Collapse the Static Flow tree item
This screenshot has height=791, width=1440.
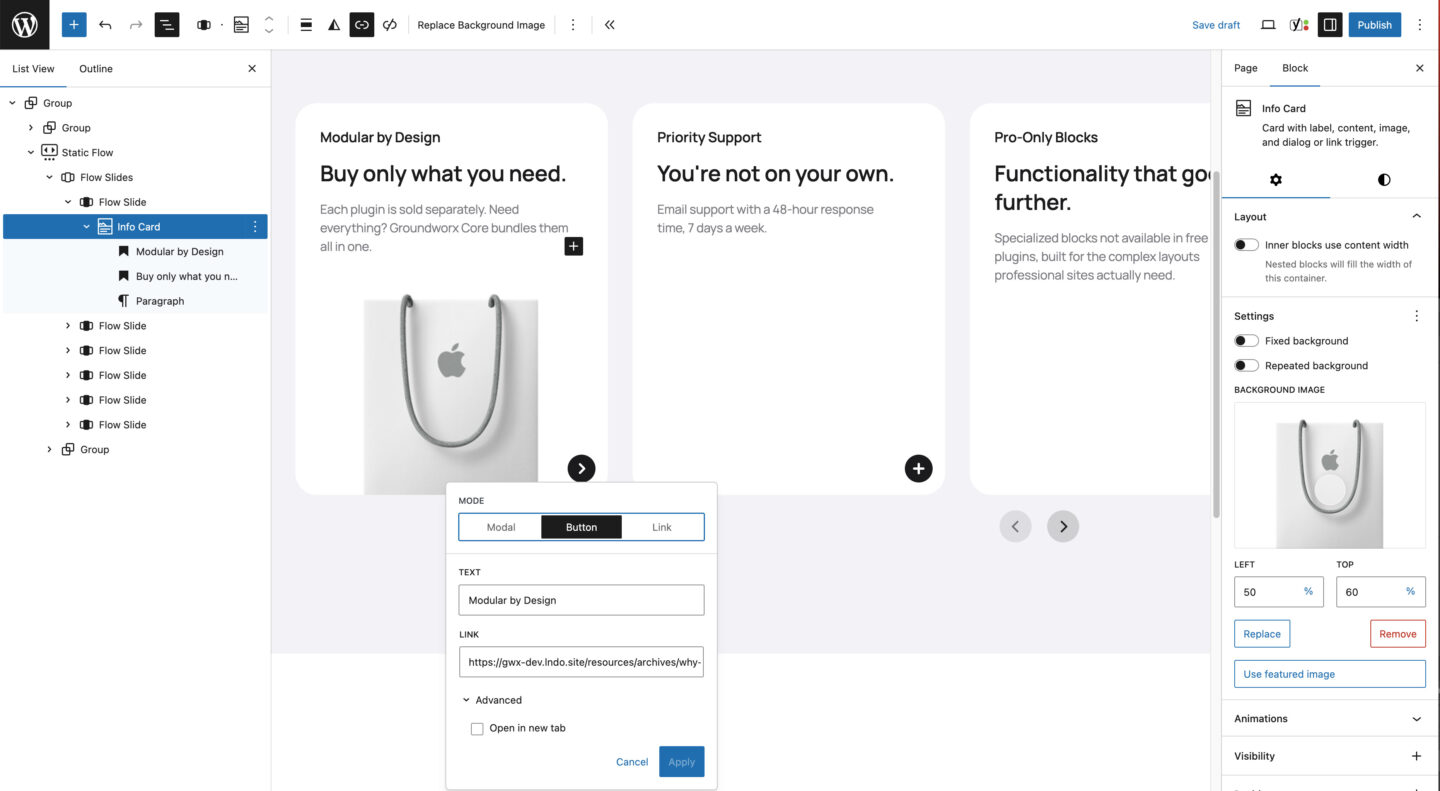click(31, 153)
